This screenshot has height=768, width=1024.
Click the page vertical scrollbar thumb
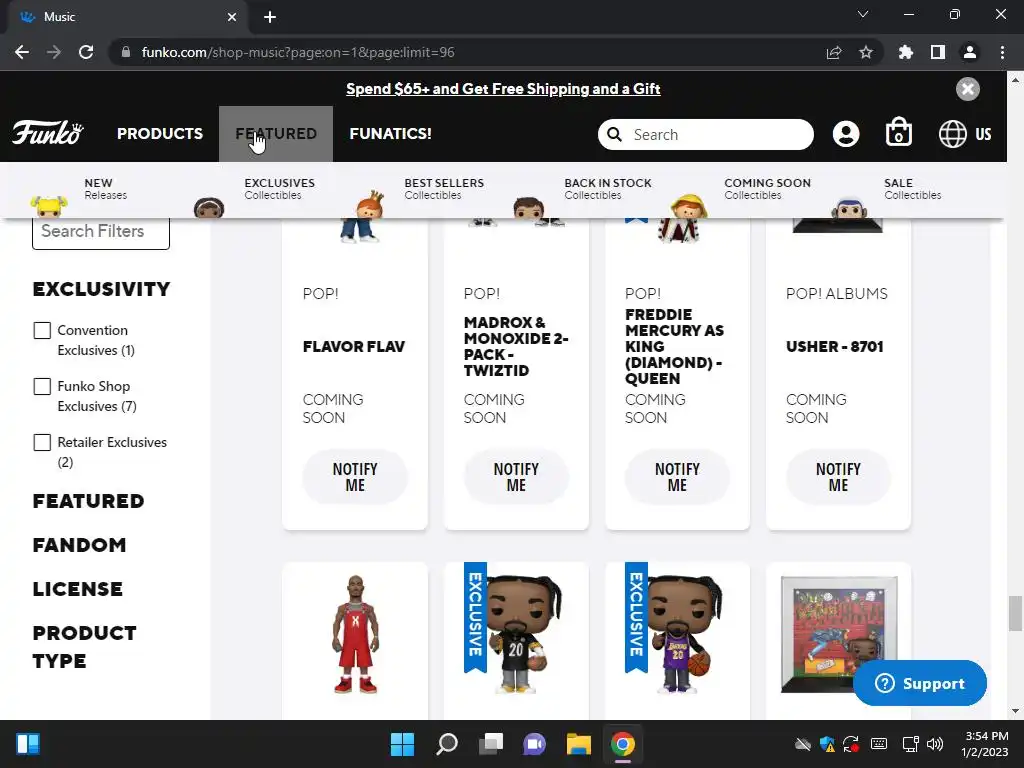(x=1015, y=613)
